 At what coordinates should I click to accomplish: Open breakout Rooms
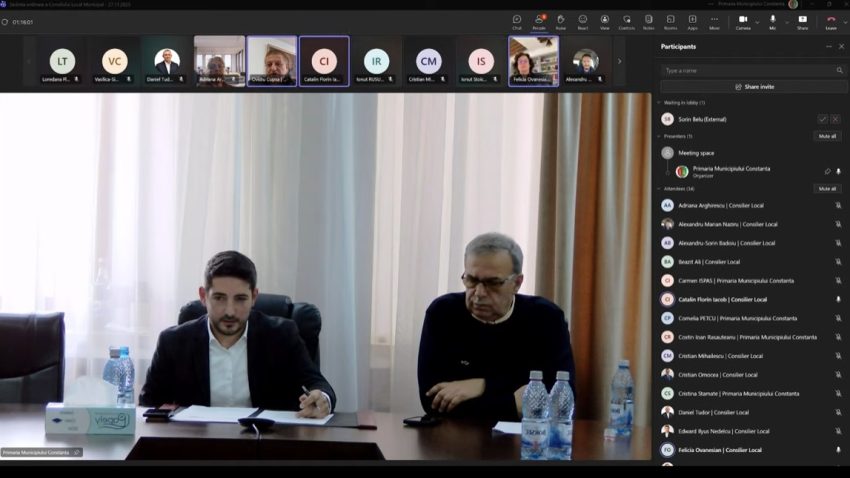[671, 22]
